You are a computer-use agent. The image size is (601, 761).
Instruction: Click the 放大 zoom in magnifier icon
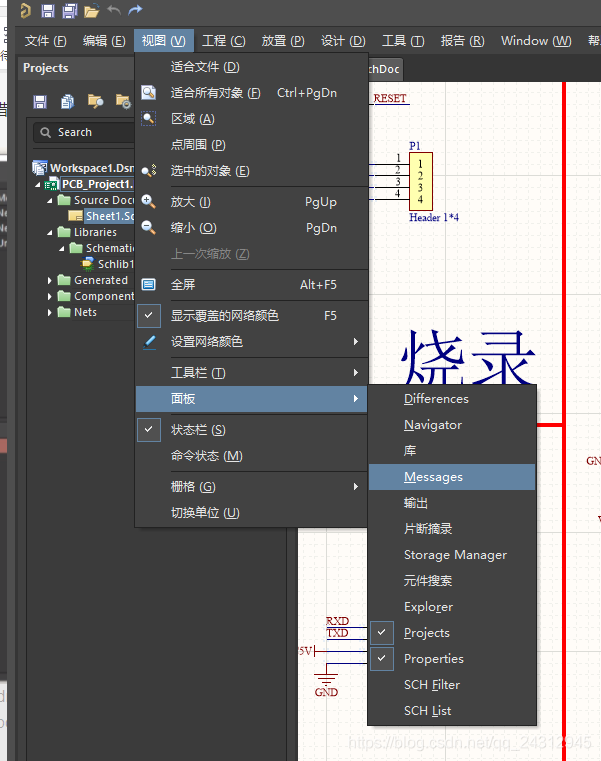pos(149,201)
